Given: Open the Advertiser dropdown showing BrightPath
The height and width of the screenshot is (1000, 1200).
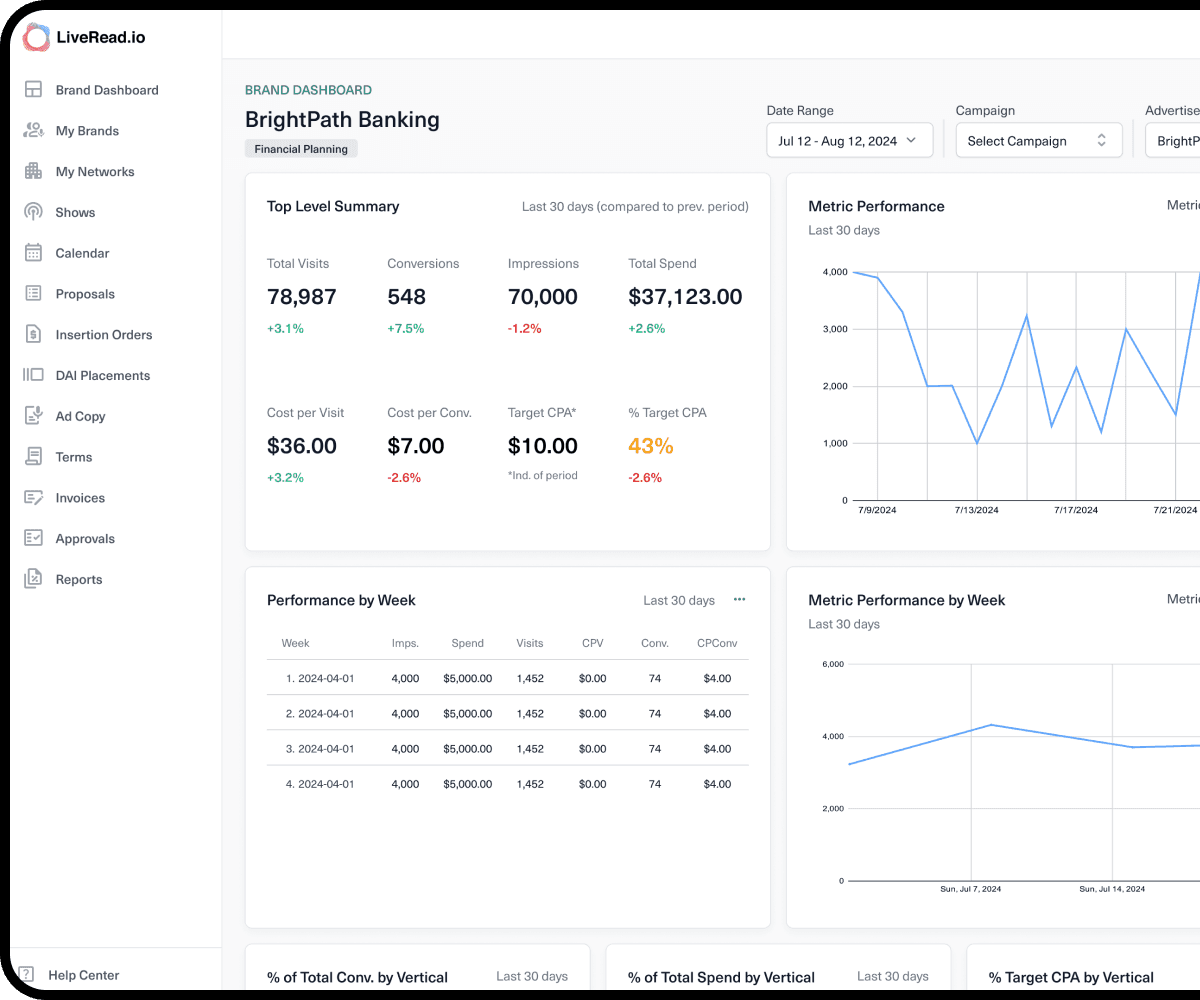Looking at the screenshot, I should (x=1173, y=141).
